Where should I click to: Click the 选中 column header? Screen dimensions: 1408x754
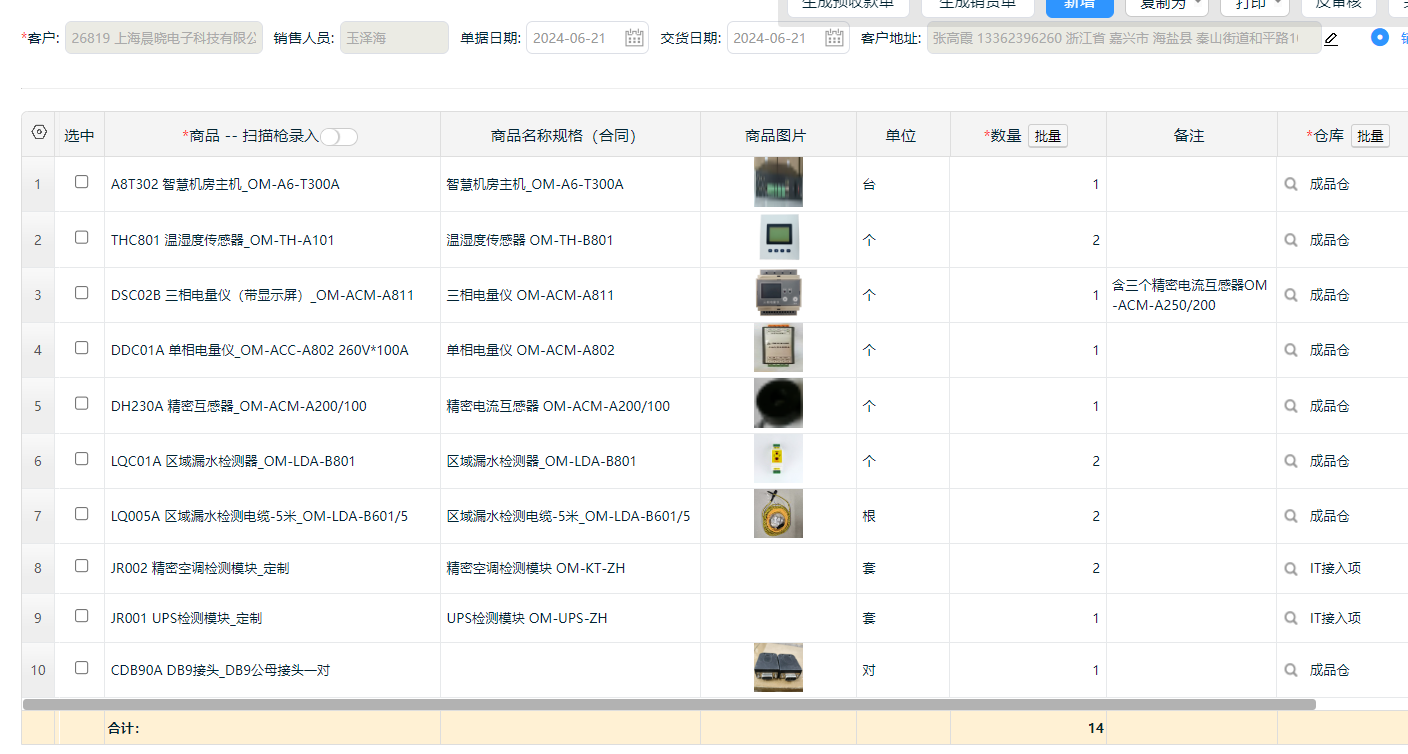pyautogui.click(x=80, y=135)
